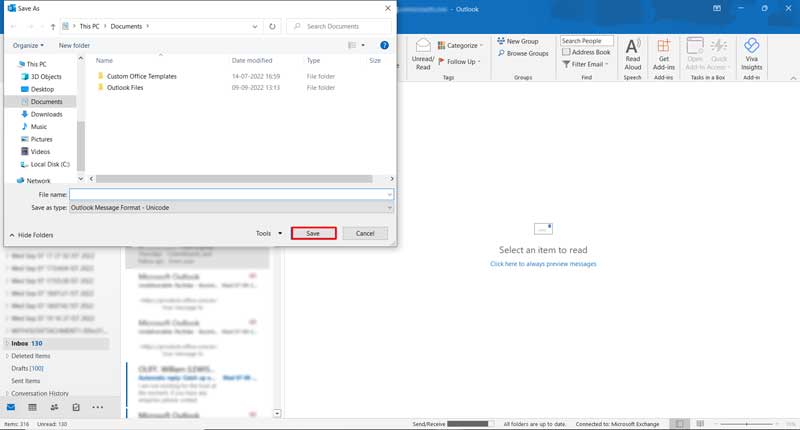The image size is (800, 430).
Task: Click the Cancel button
Action: (x=365, y=233)
